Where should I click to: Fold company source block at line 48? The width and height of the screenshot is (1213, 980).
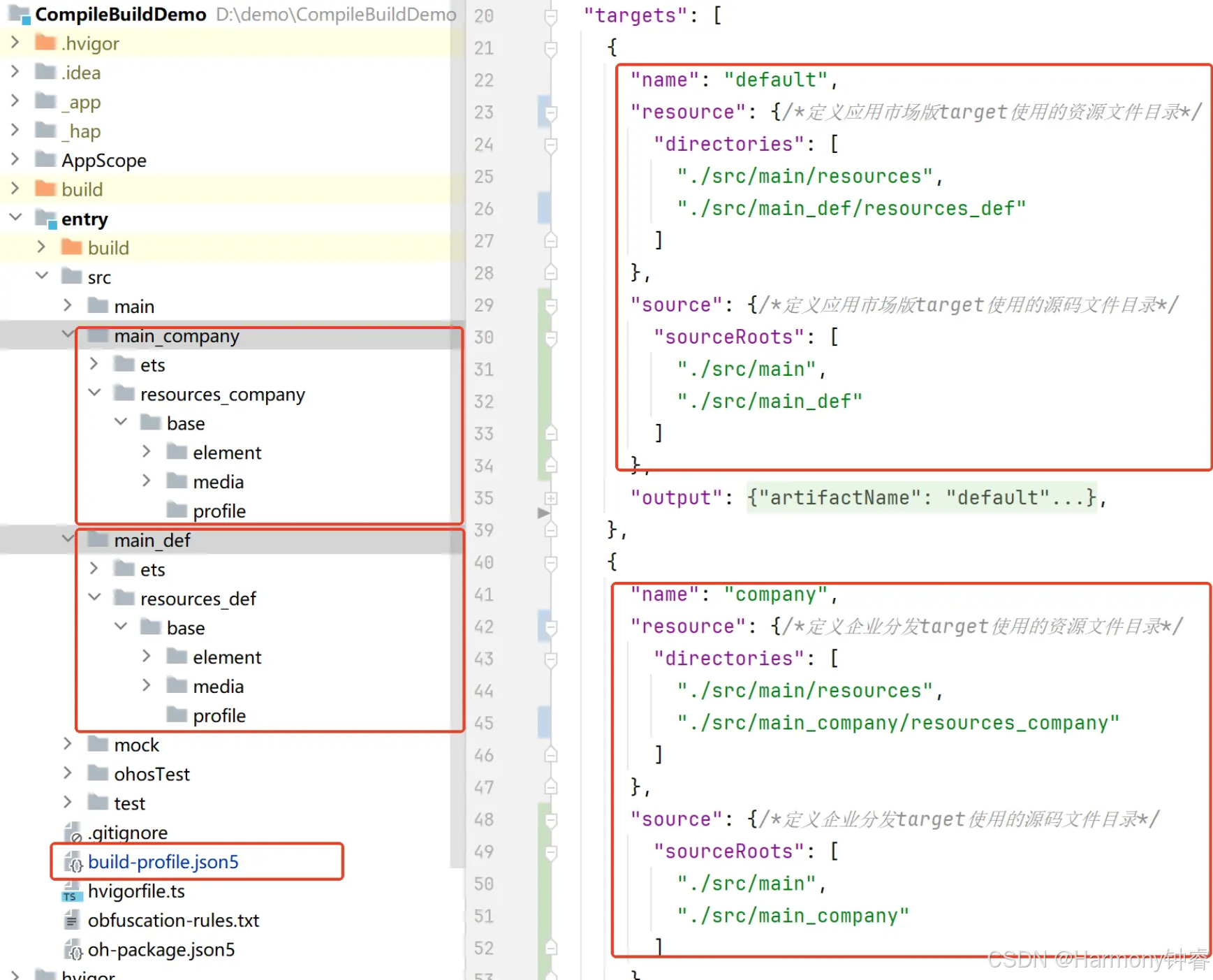pyautogui.click(x=550, y=819)
